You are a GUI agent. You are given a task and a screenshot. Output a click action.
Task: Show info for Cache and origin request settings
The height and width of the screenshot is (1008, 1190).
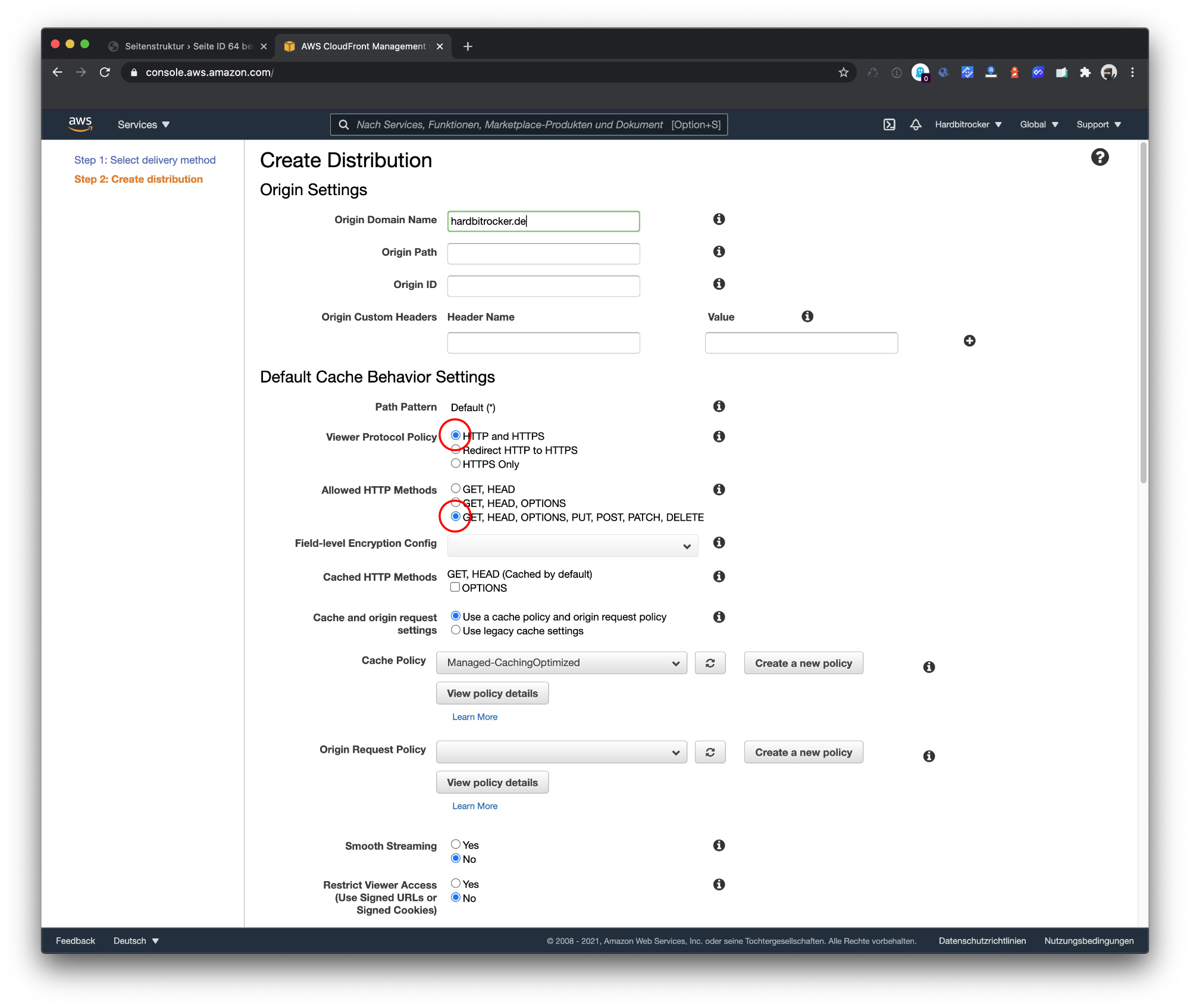click(719, 616)
